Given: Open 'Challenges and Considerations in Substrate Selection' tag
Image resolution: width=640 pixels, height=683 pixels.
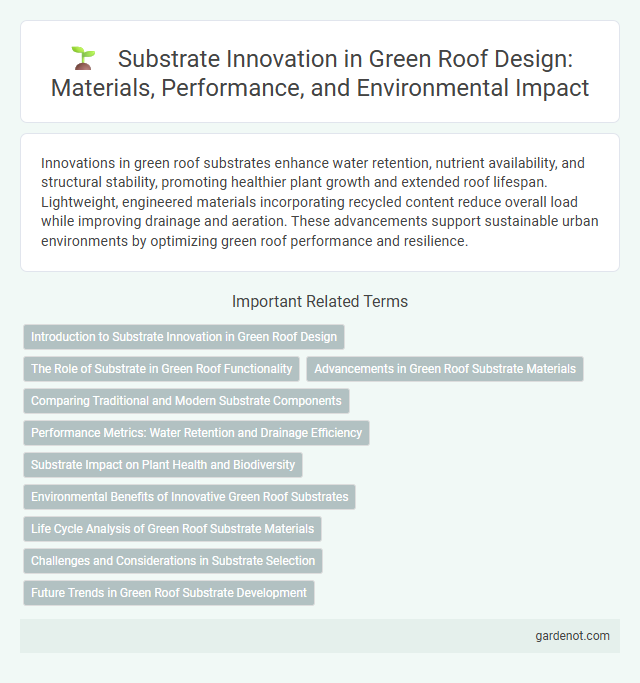Looking at the screenshot, I should 173,561.
